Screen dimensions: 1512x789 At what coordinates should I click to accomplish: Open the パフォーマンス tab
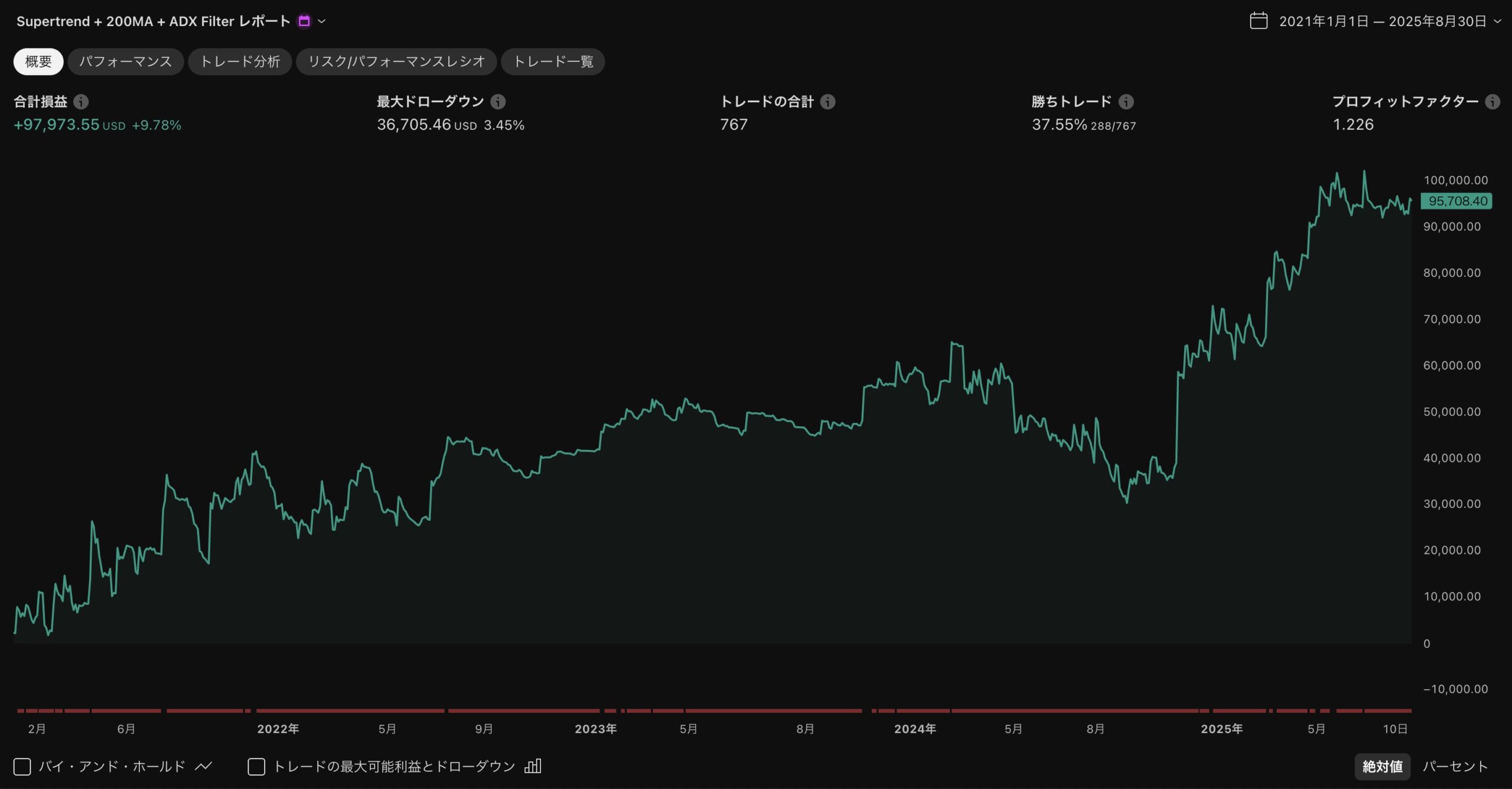click(x=125, y=61)
